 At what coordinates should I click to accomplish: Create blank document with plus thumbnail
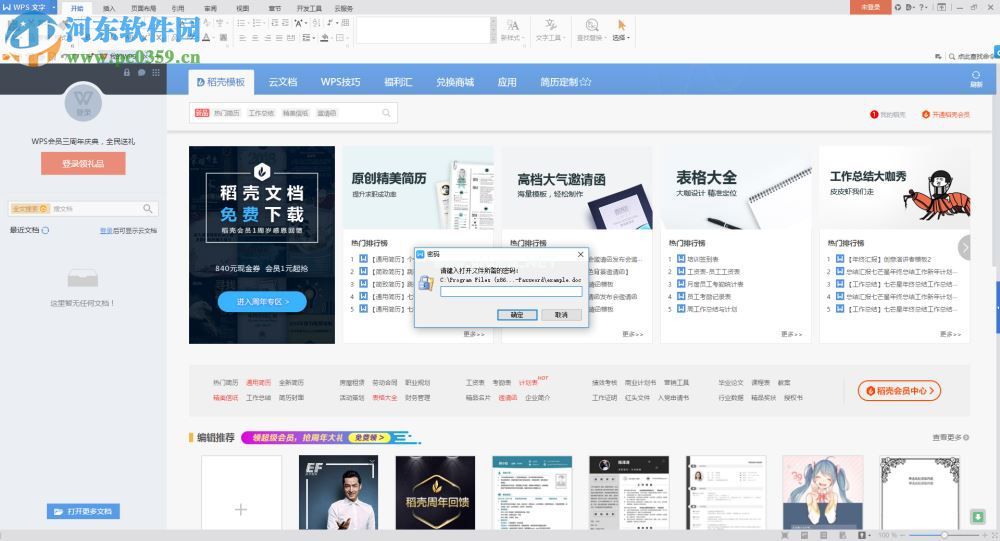(x=241, y=493)
